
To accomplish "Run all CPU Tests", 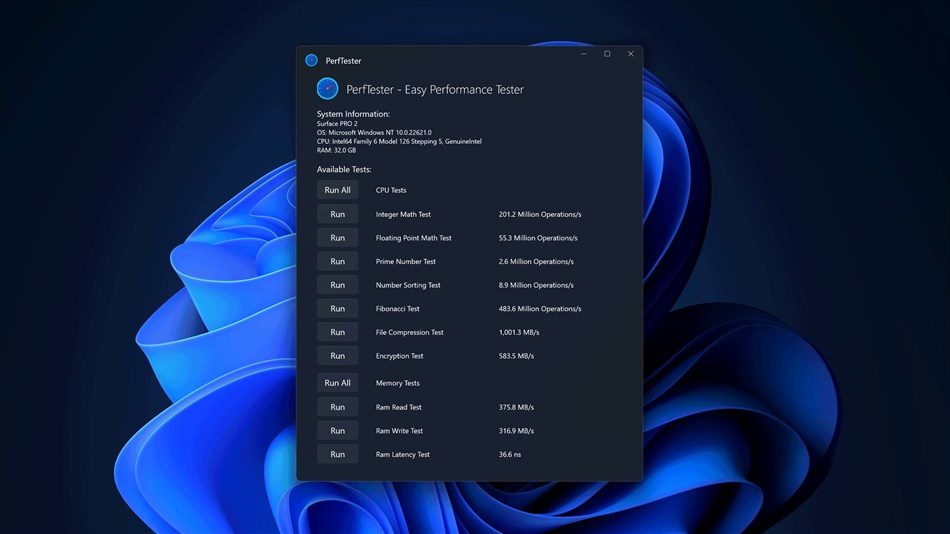I will pyautogui.click(x=337, y=190).
